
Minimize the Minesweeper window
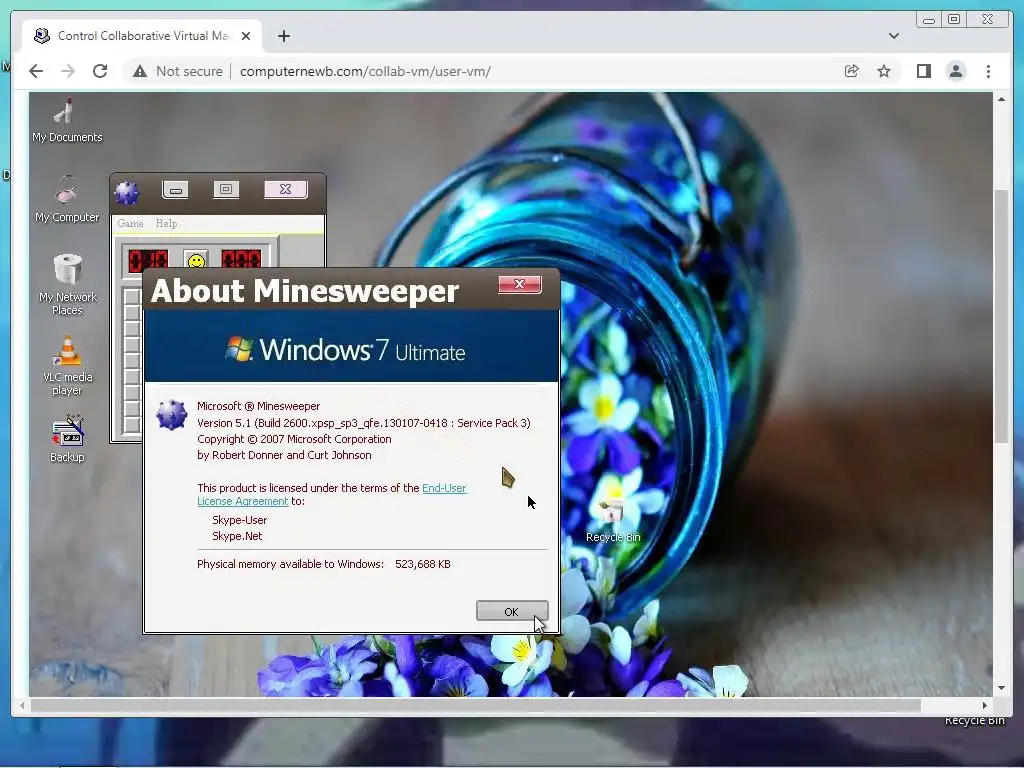tap(175, 190)
